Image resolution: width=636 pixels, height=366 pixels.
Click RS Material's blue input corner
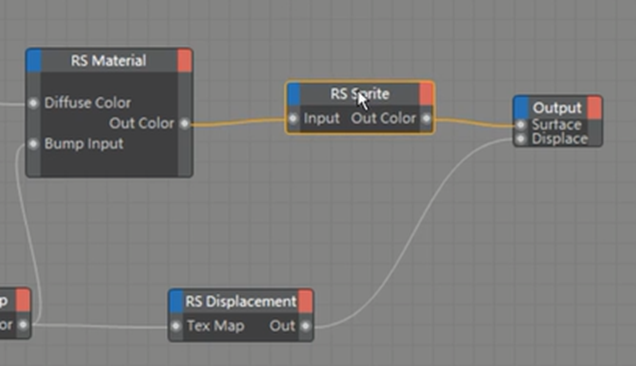tap(34, 60)
